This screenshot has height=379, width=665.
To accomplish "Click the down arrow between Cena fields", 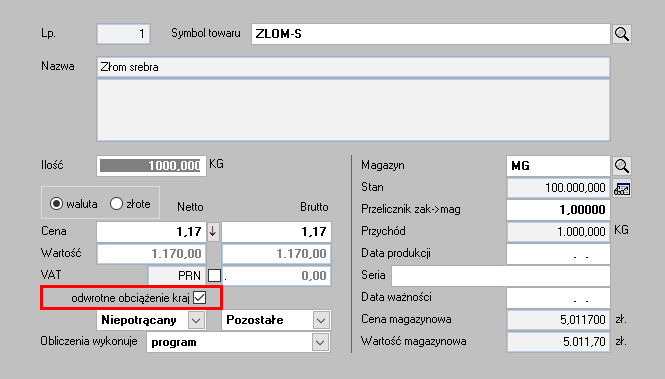I will (x=213, y=231).
